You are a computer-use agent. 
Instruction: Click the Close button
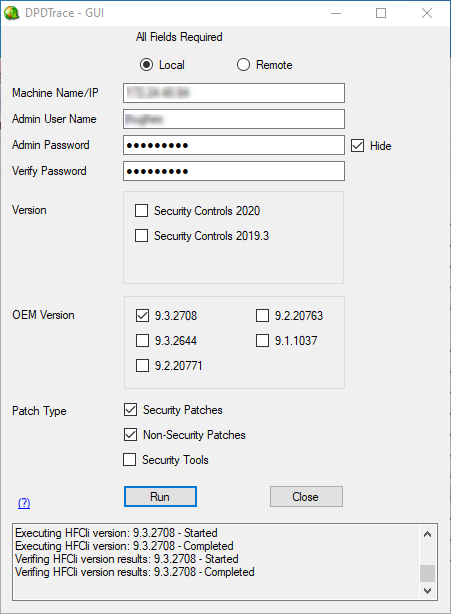[x=306, y=497]
